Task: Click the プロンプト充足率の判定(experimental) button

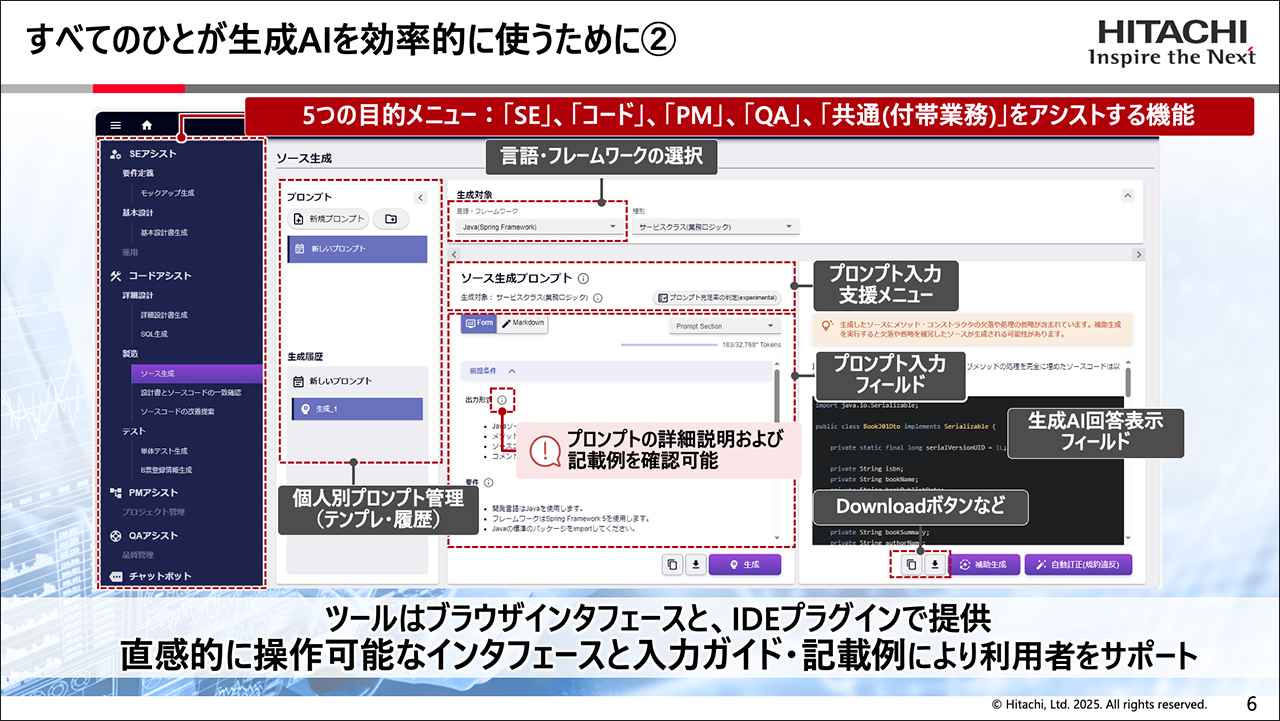Action: tap(715, 298)
